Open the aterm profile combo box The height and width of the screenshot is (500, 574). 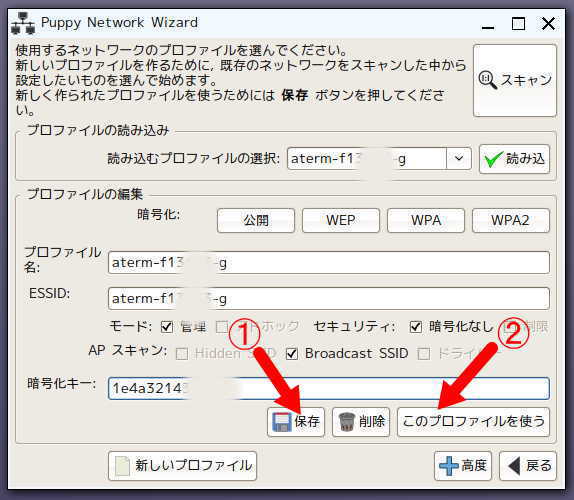pyautogui.click(x=379, y=158)
